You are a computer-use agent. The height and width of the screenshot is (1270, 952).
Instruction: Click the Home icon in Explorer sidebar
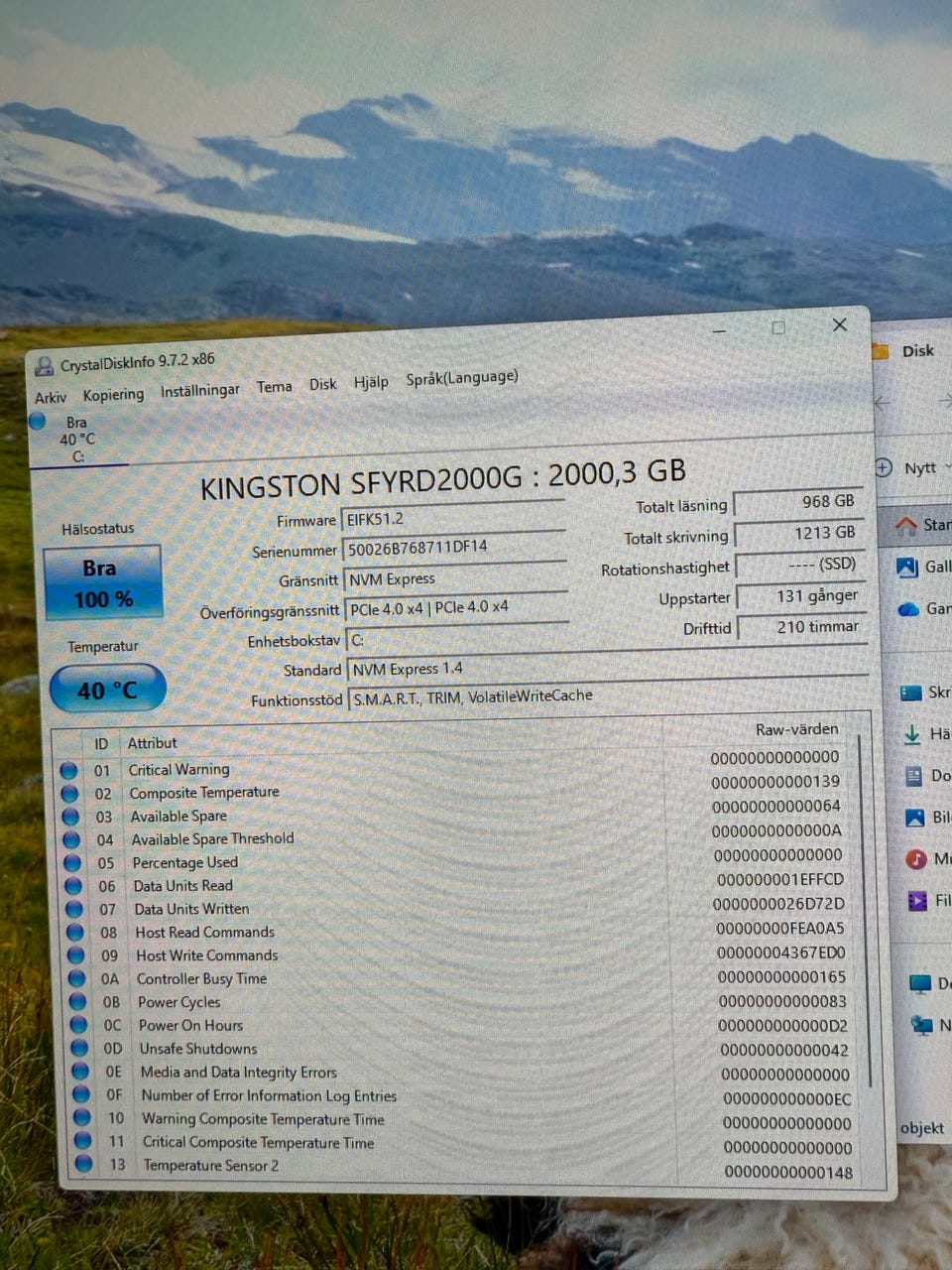point(905,526)
